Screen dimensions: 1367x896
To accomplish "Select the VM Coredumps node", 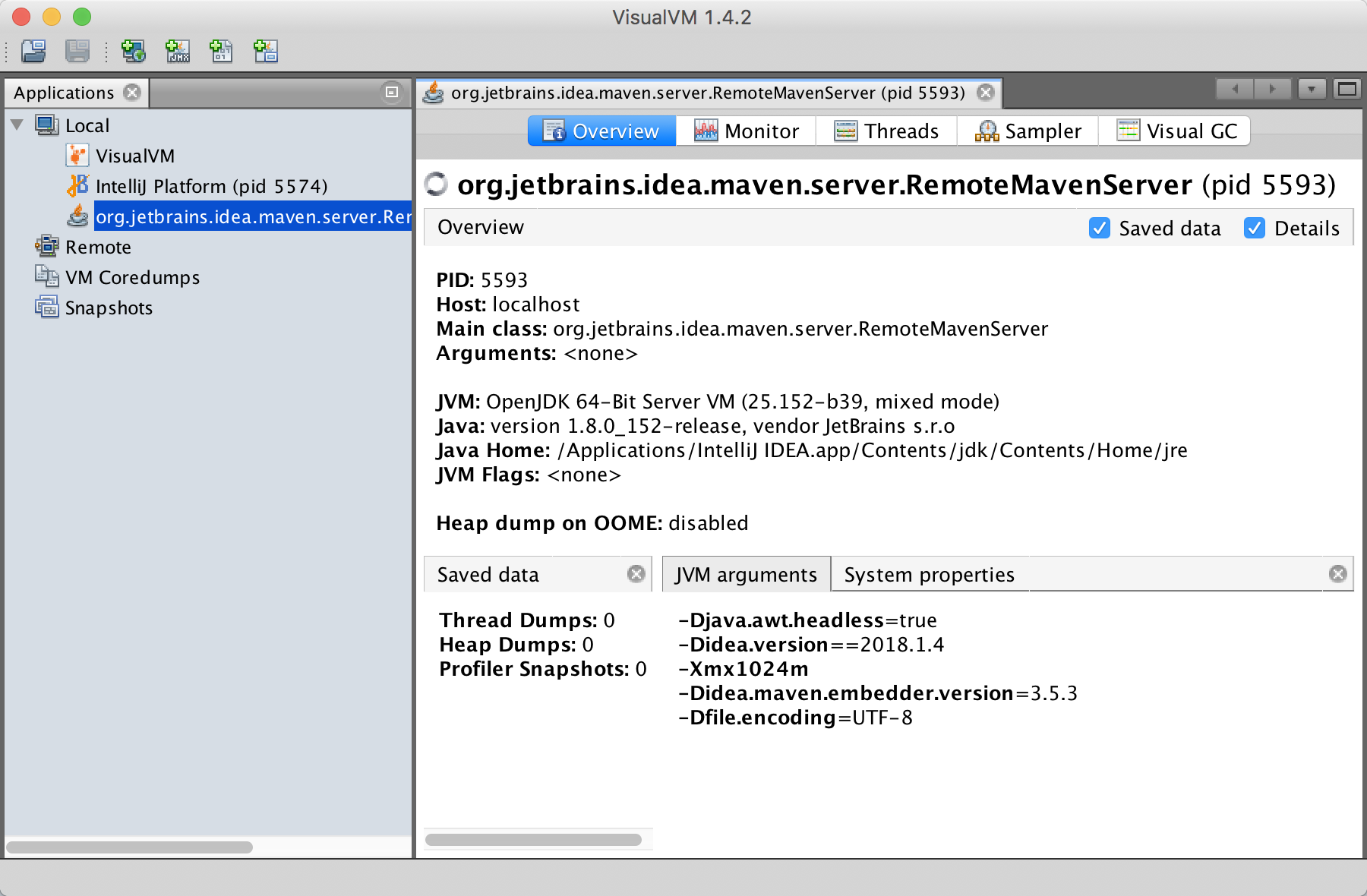I will coord(133,277).
